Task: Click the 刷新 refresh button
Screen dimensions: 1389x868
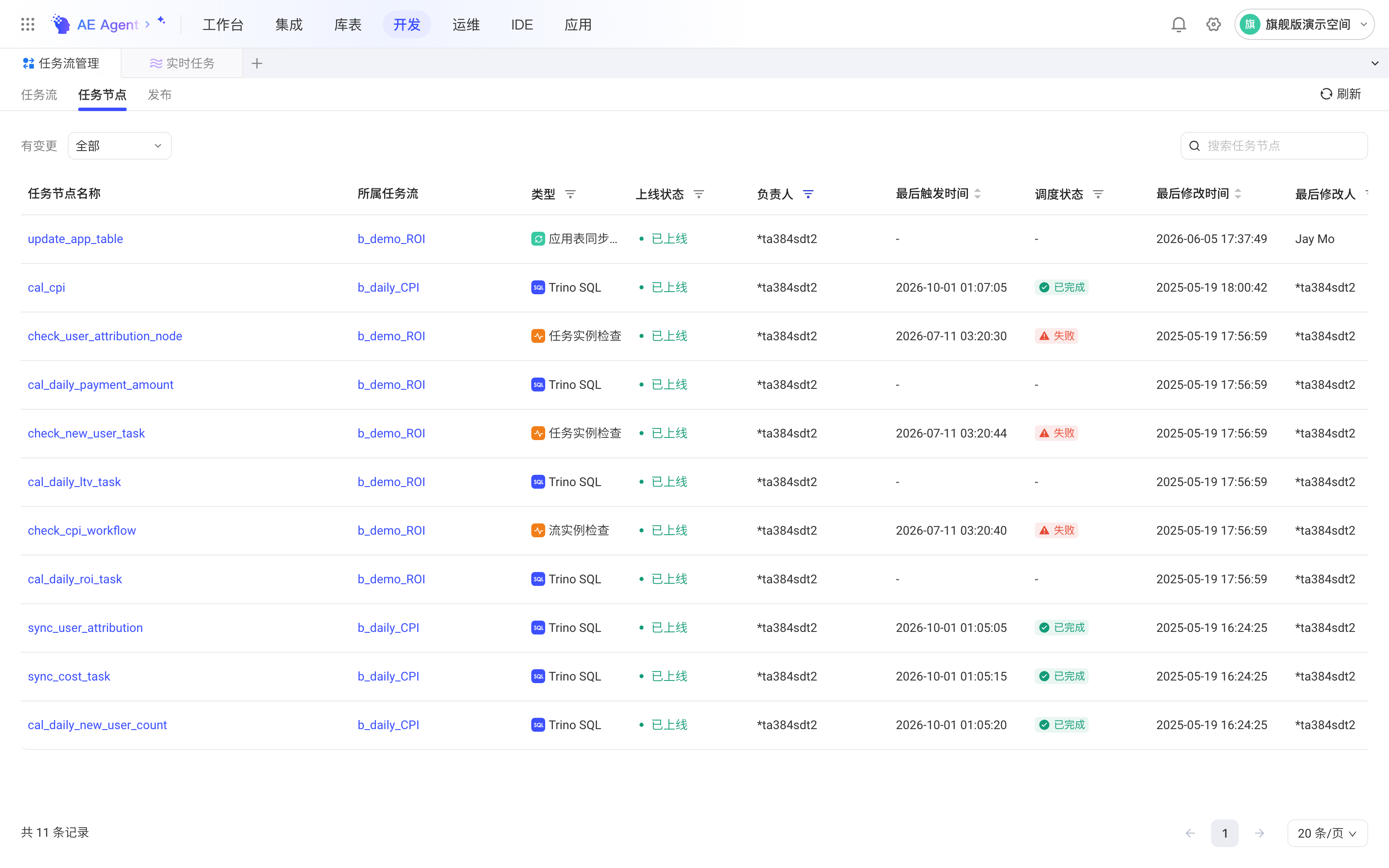Action: (1341, 94)
